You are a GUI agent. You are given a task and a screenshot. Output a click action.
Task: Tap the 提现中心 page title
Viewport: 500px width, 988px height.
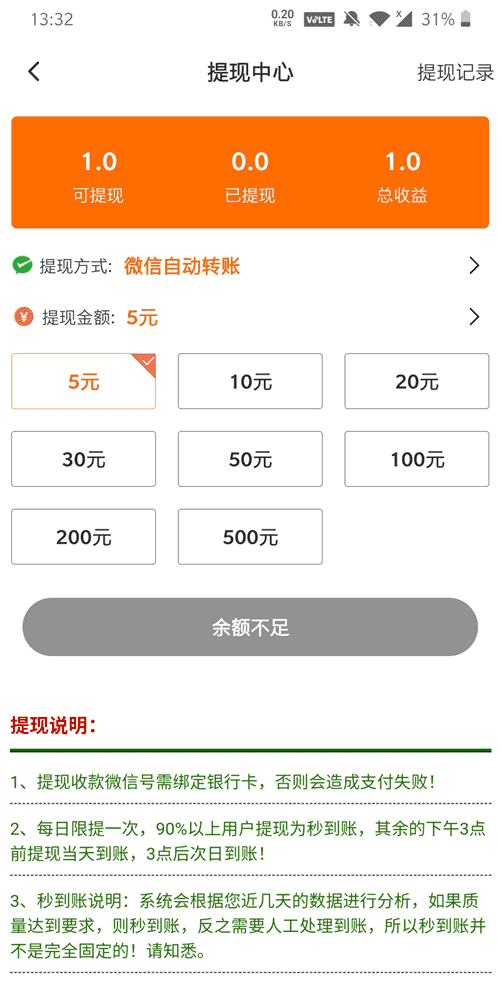coord(250,72)
